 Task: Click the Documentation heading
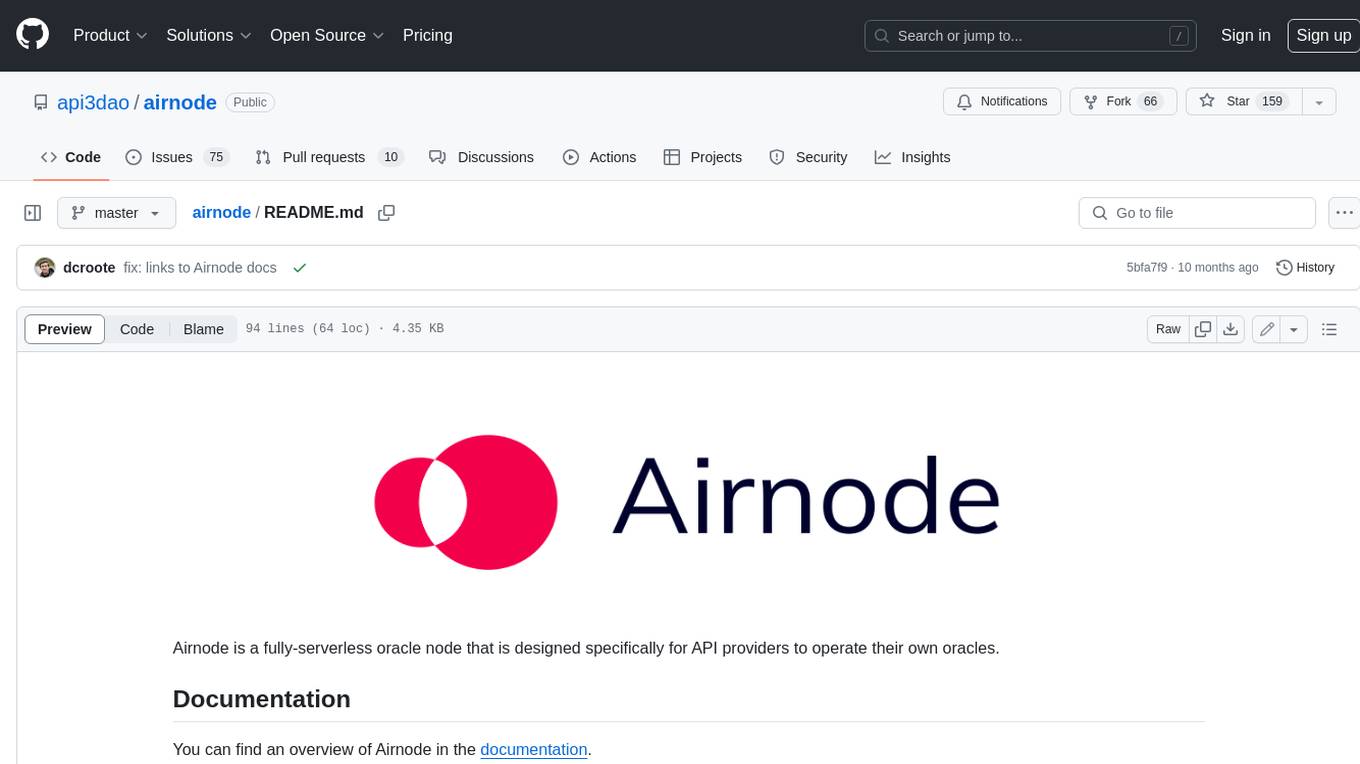point(261,699)
